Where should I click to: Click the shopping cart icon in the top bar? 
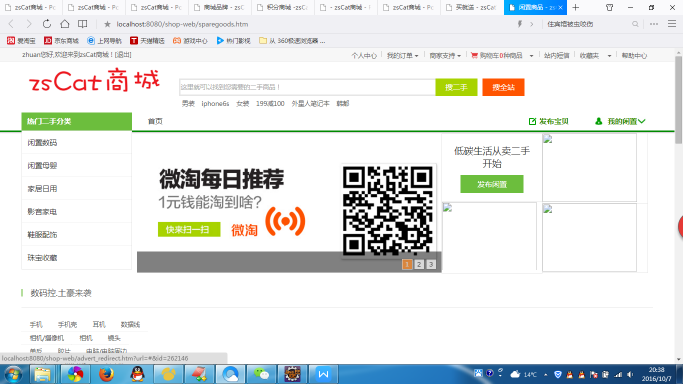tap(474, 55)
